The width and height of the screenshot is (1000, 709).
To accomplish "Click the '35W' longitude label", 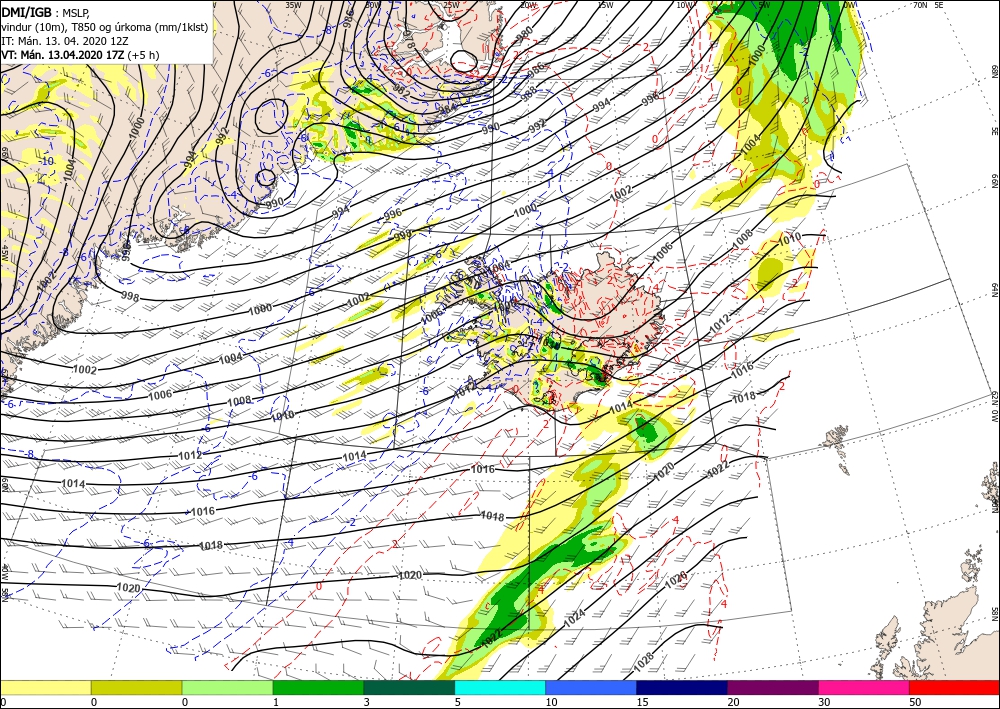I will 293,5.
